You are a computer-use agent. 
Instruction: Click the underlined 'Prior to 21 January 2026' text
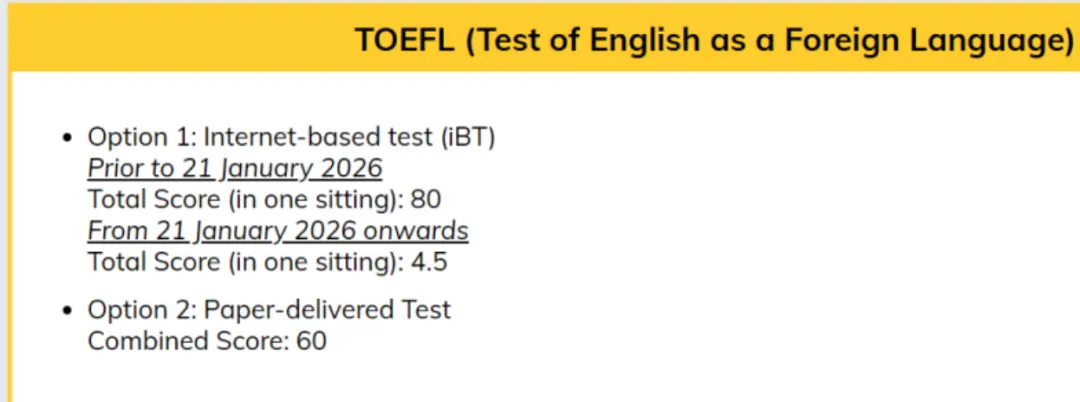(x=235, y=169)
